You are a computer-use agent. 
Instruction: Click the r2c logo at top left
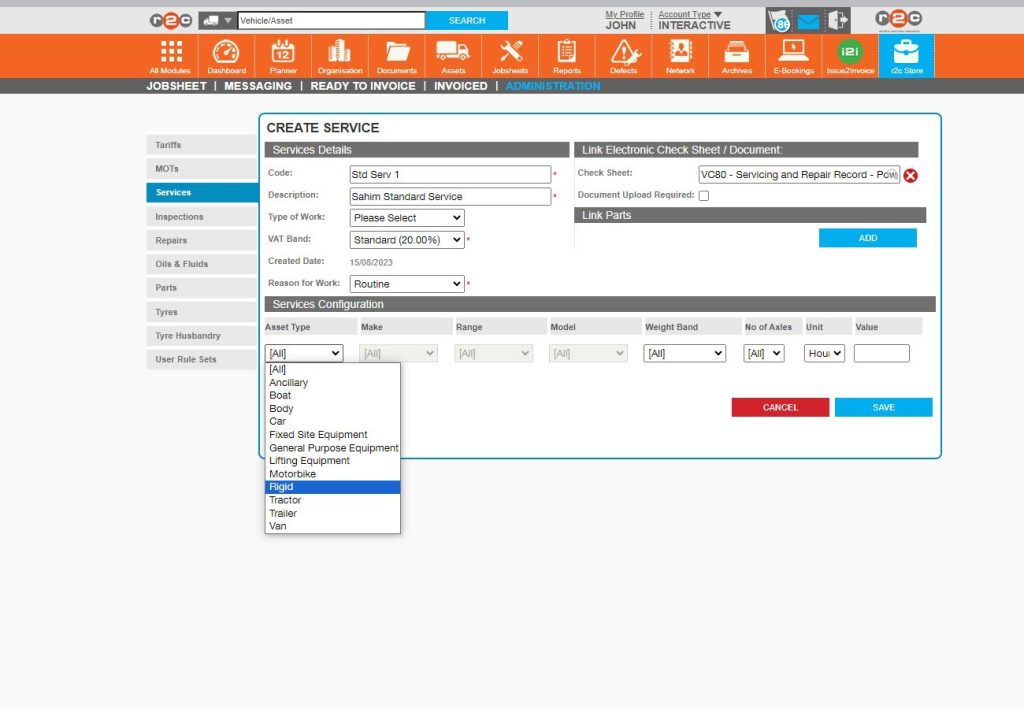[170, 21]
